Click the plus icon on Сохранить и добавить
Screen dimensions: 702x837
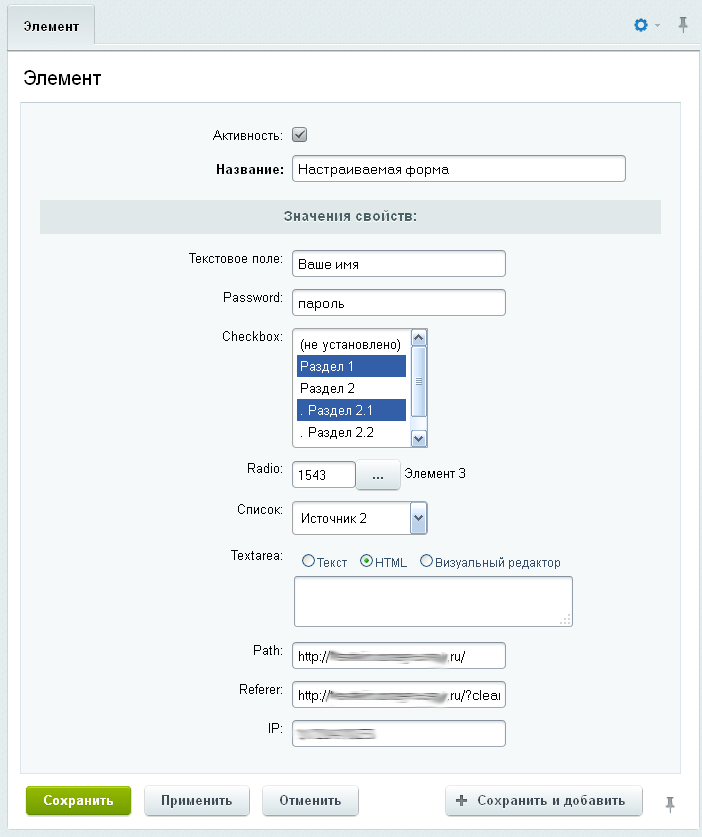coord(461,800)
